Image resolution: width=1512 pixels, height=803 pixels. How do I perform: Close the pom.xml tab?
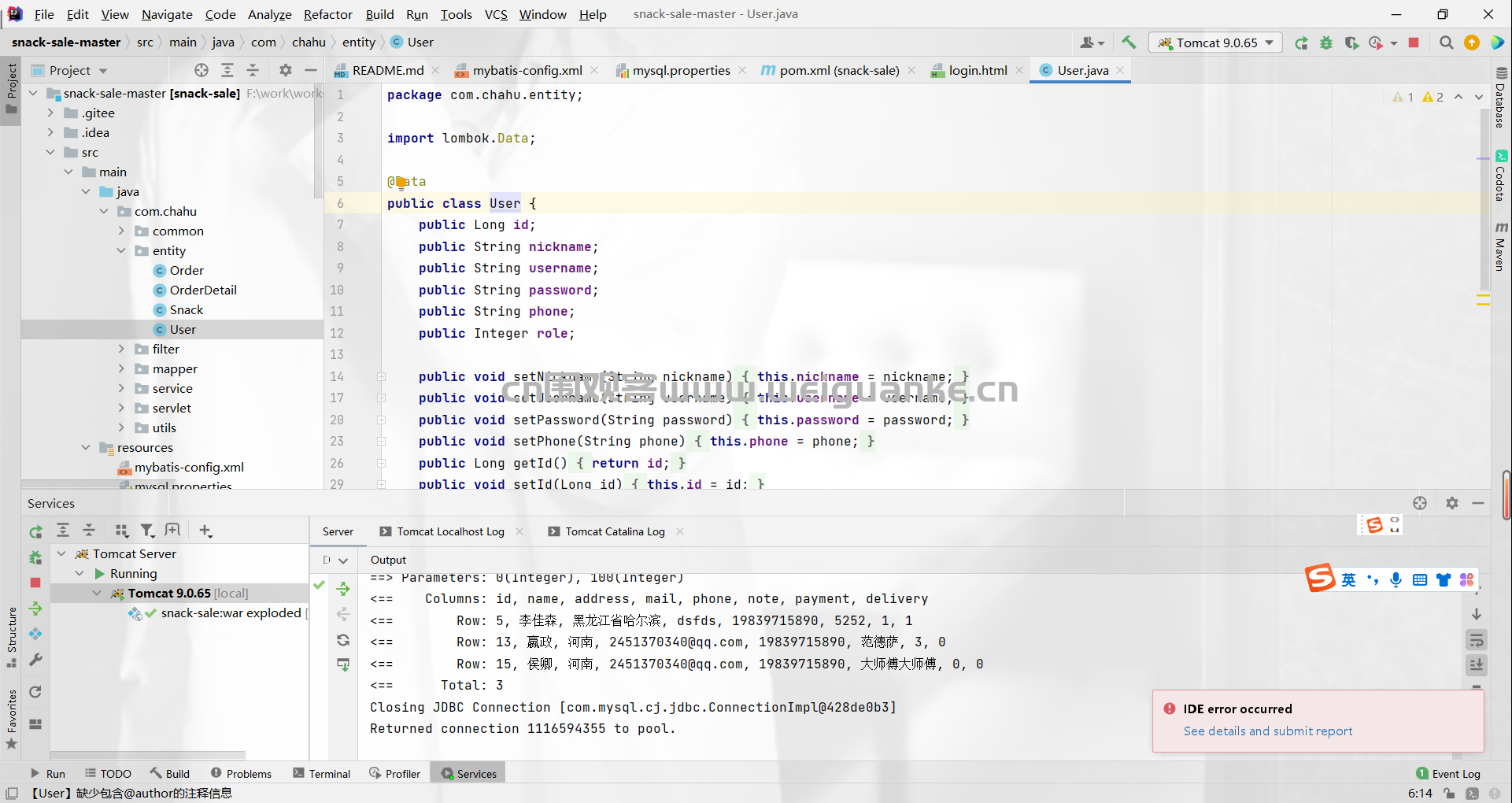pyautogui.click(x=911, y=70)
